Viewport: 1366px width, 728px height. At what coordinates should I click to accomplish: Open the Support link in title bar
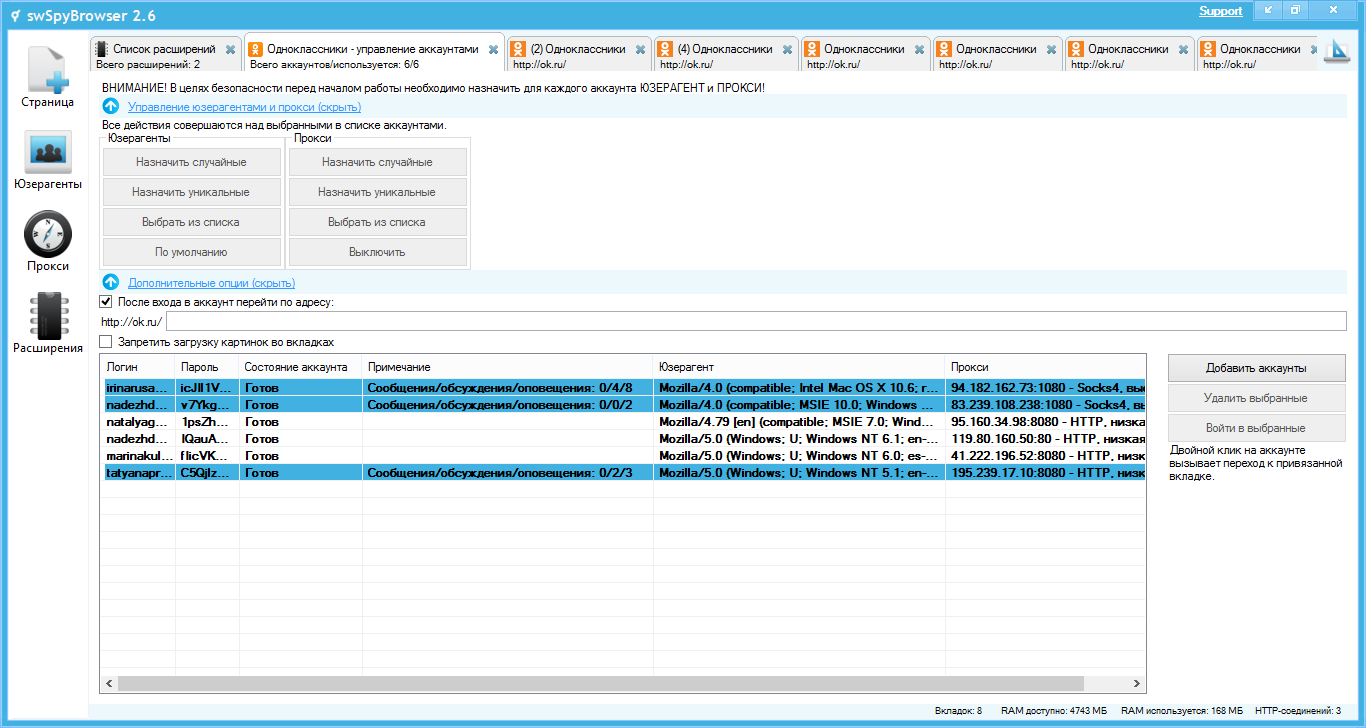[x=1220, y=11]
